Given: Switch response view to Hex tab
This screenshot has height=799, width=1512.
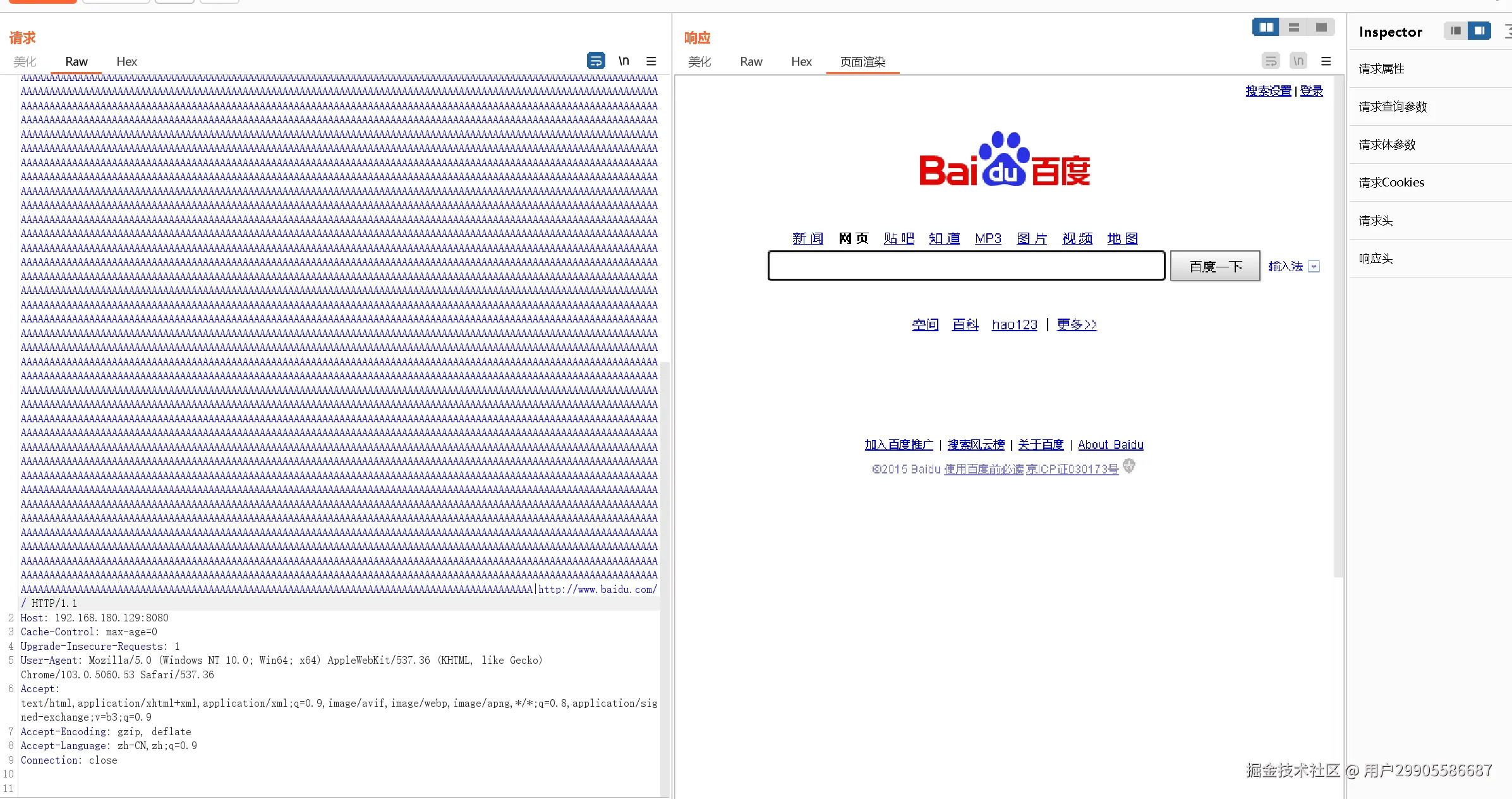Looking at the screenshot, I should [x=801, y=61].
